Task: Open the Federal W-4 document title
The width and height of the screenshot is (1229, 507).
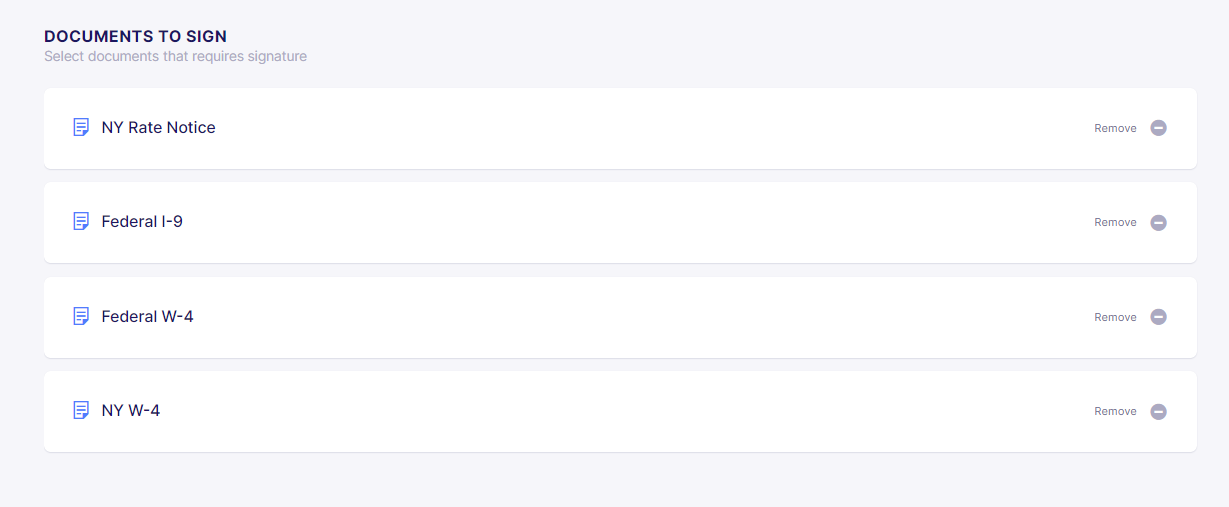Action: (x=147, y=317)
